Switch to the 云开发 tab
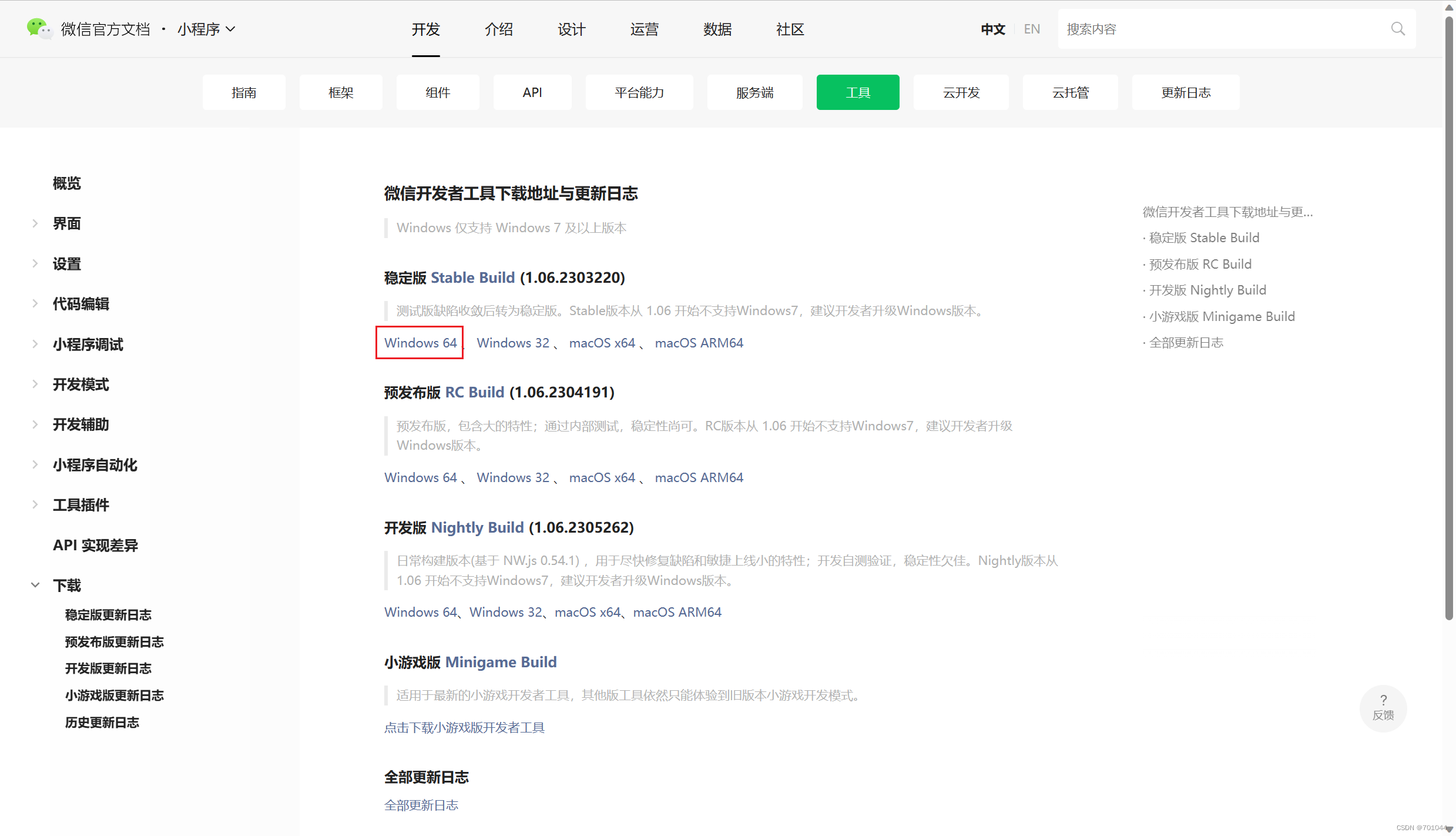 961,92
